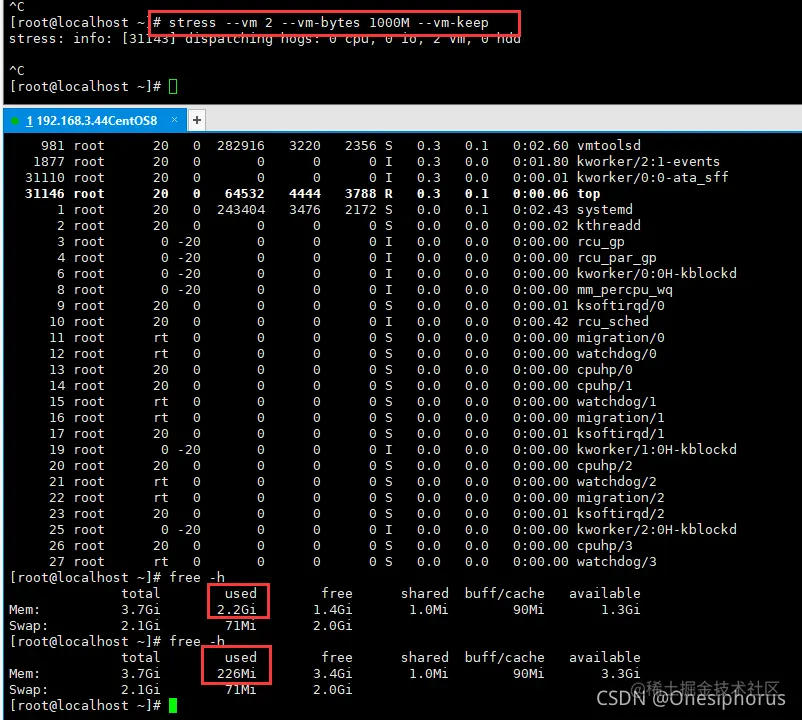Select the kworker/2:1-events process row
This screenshot has height=720, width=802.
(x=376, y=162)
